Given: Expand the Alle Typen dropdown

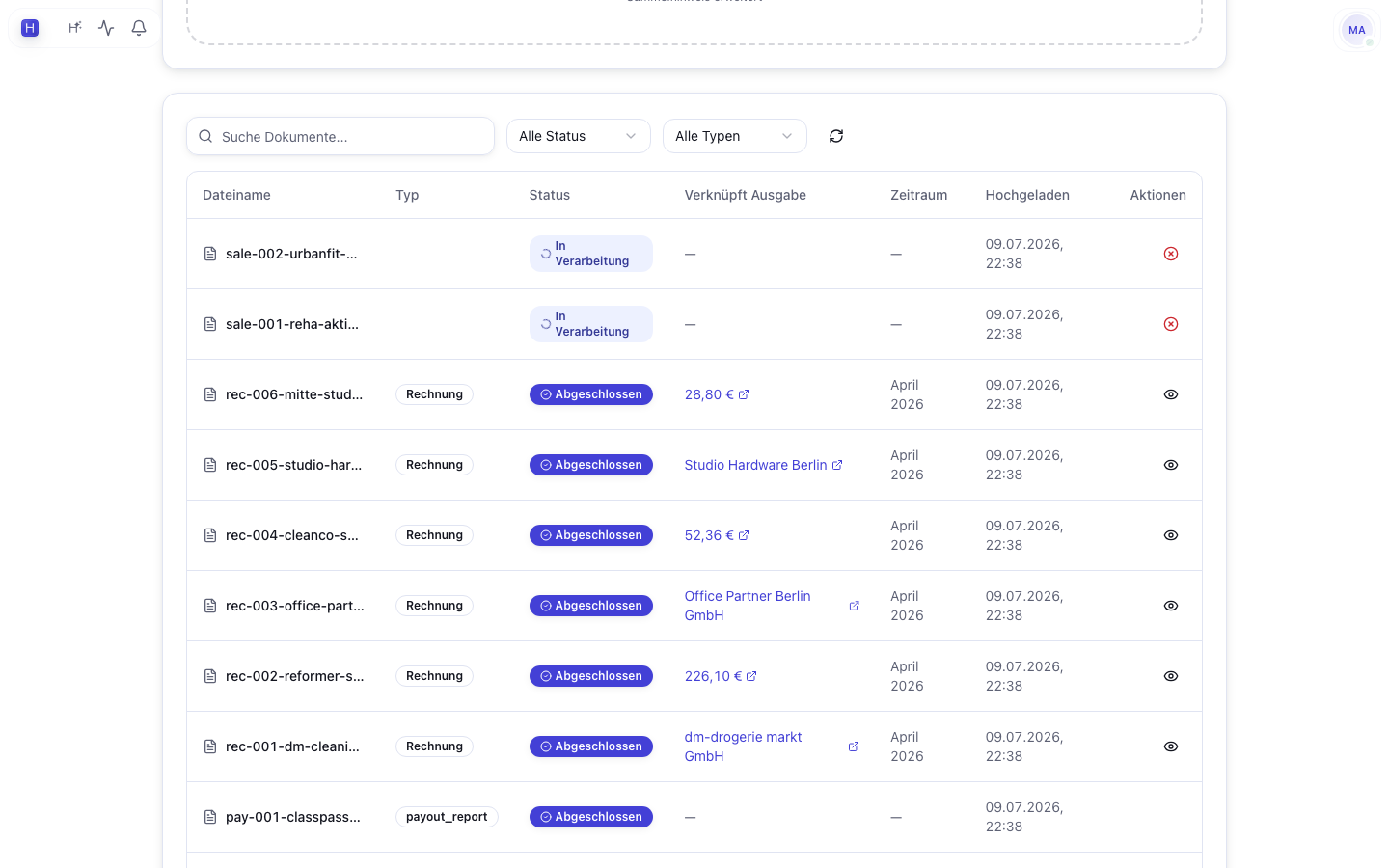Looking at the screenshot, I should point(735,136).
